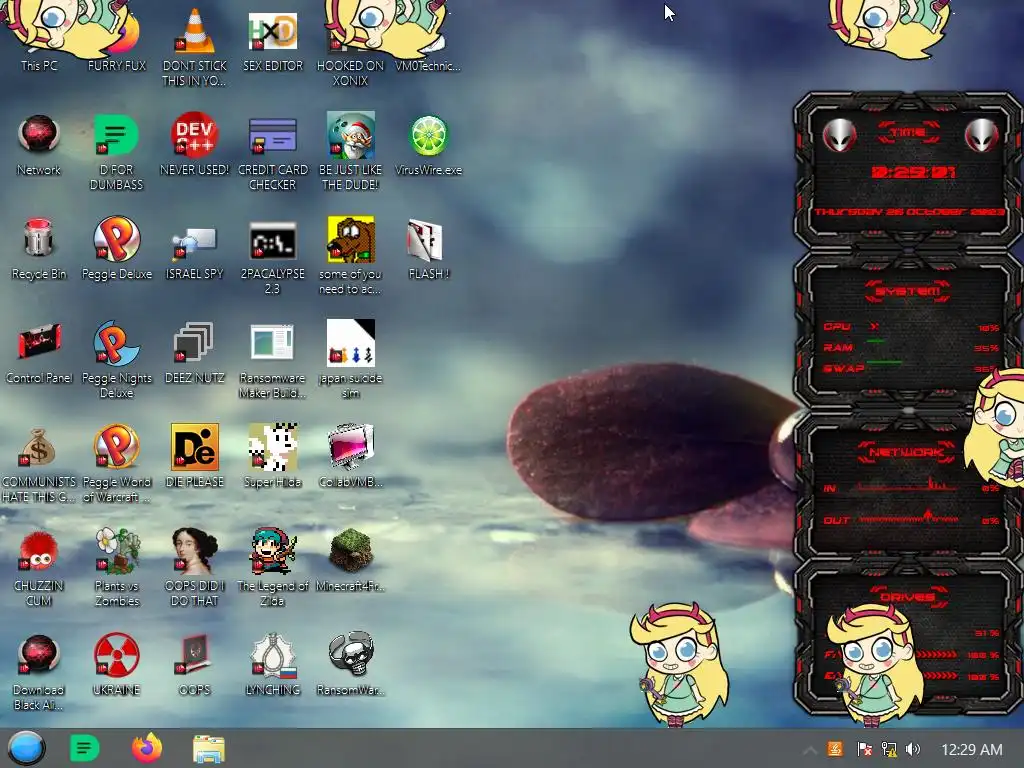The image size is (1024, 768).
Task: Select the D FOR DUMBASS shortcut
Action: [x=116, y=152]
